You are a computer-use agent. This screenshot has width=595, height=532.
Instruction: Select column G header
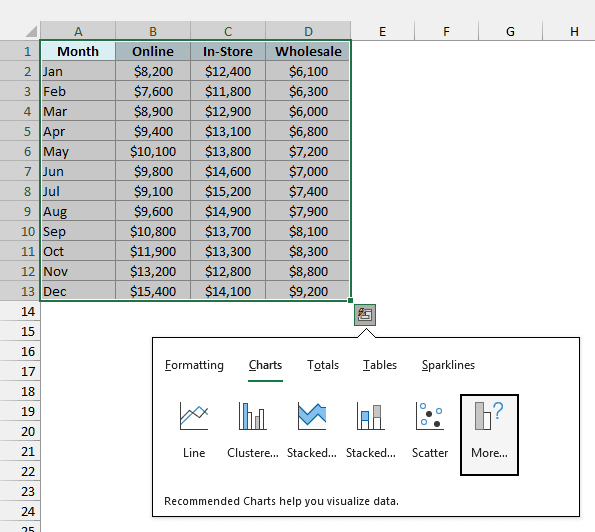pos(510,31)
